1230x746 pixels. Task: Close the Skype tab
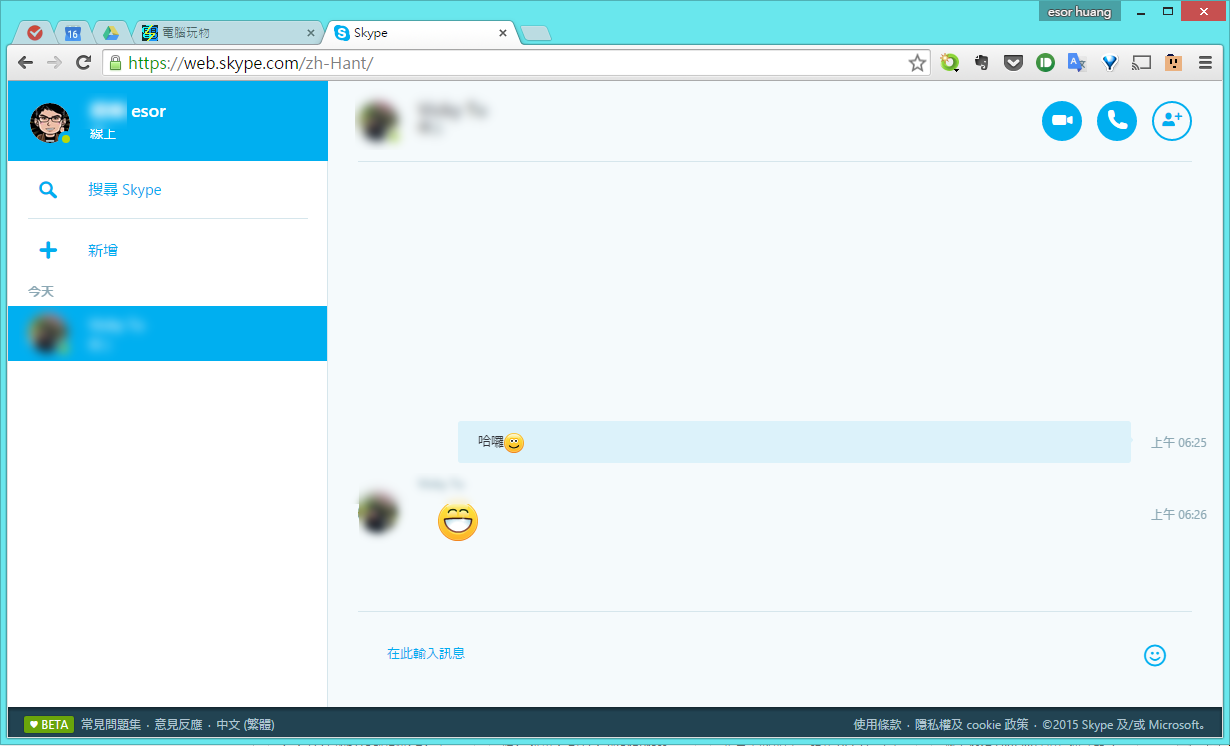[x=503, y=33]
